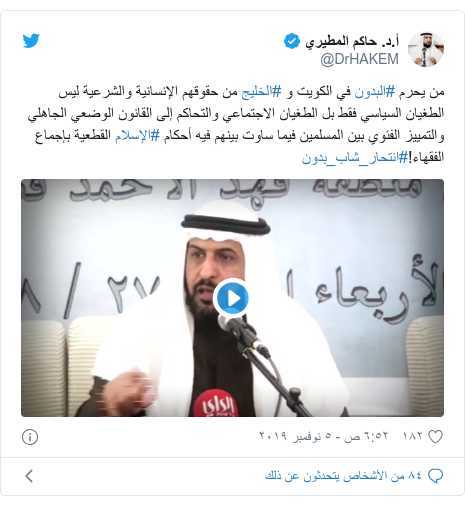Open the hashtag #الخليج
Screen dimensions: 465x505
[x=261, y=91]
